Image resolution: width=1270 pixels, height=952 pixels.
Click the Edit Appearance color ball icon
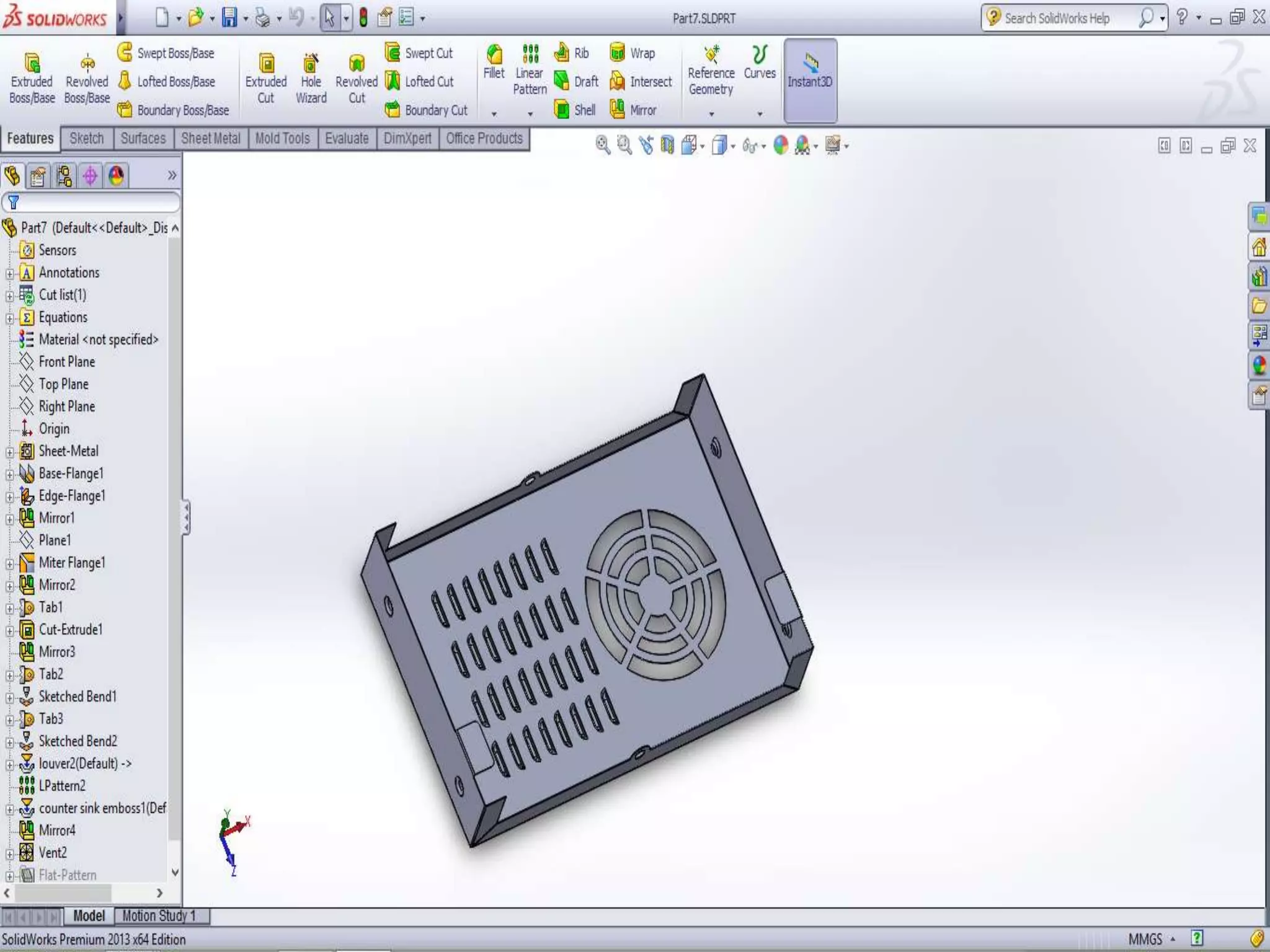point(781,145)
